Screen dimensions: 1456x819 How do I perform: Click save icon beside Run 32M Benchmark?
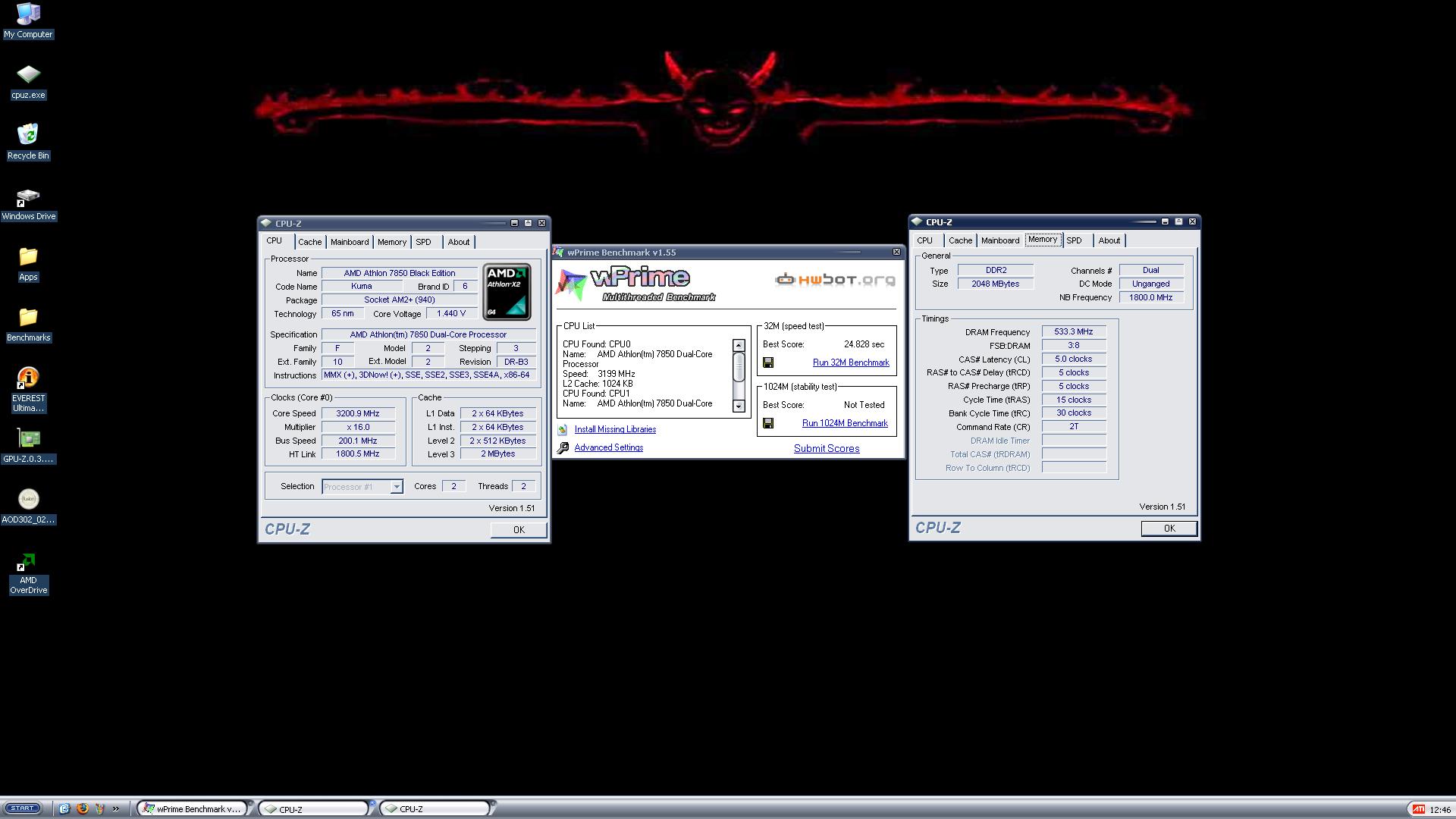click(768, 362)
